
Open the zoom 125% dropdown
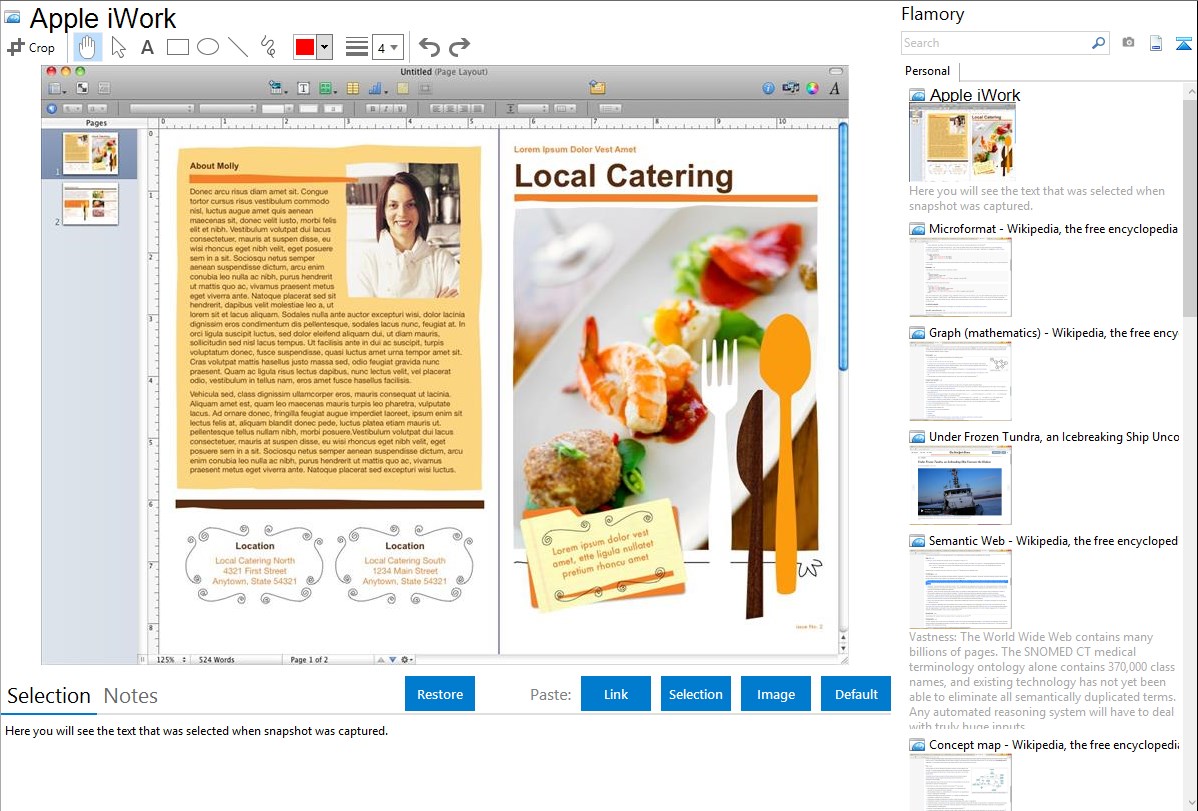(x=171, y=659)
